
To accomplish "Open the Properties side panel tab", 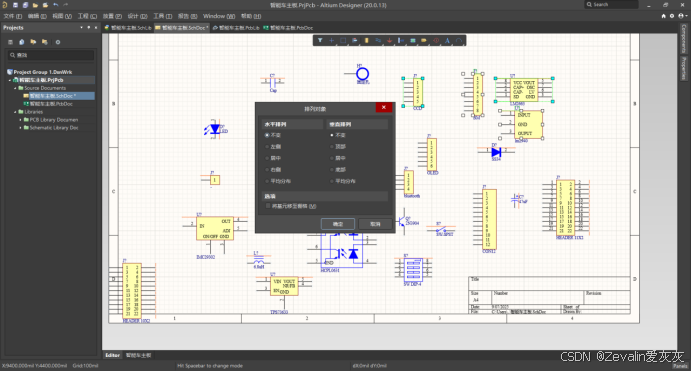I will pyautogui.click(x=684, y=68).
